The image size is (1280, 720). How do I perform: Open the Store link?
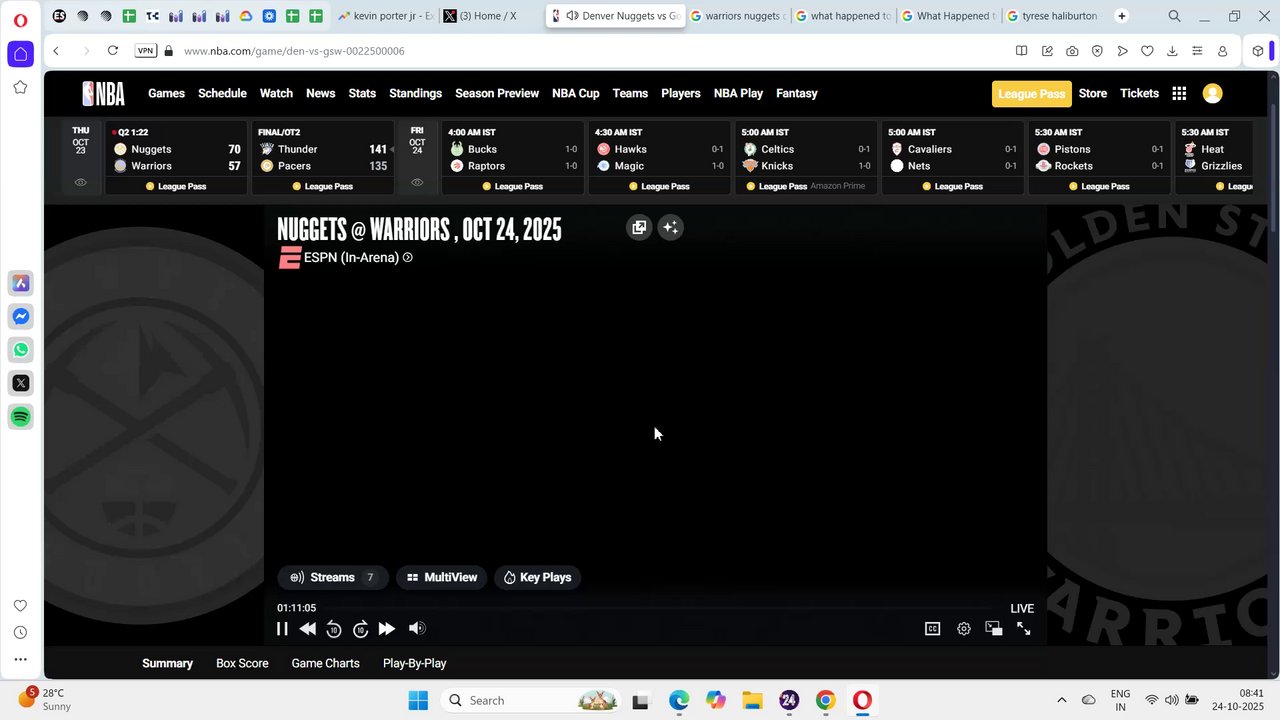click(1093, 93)
